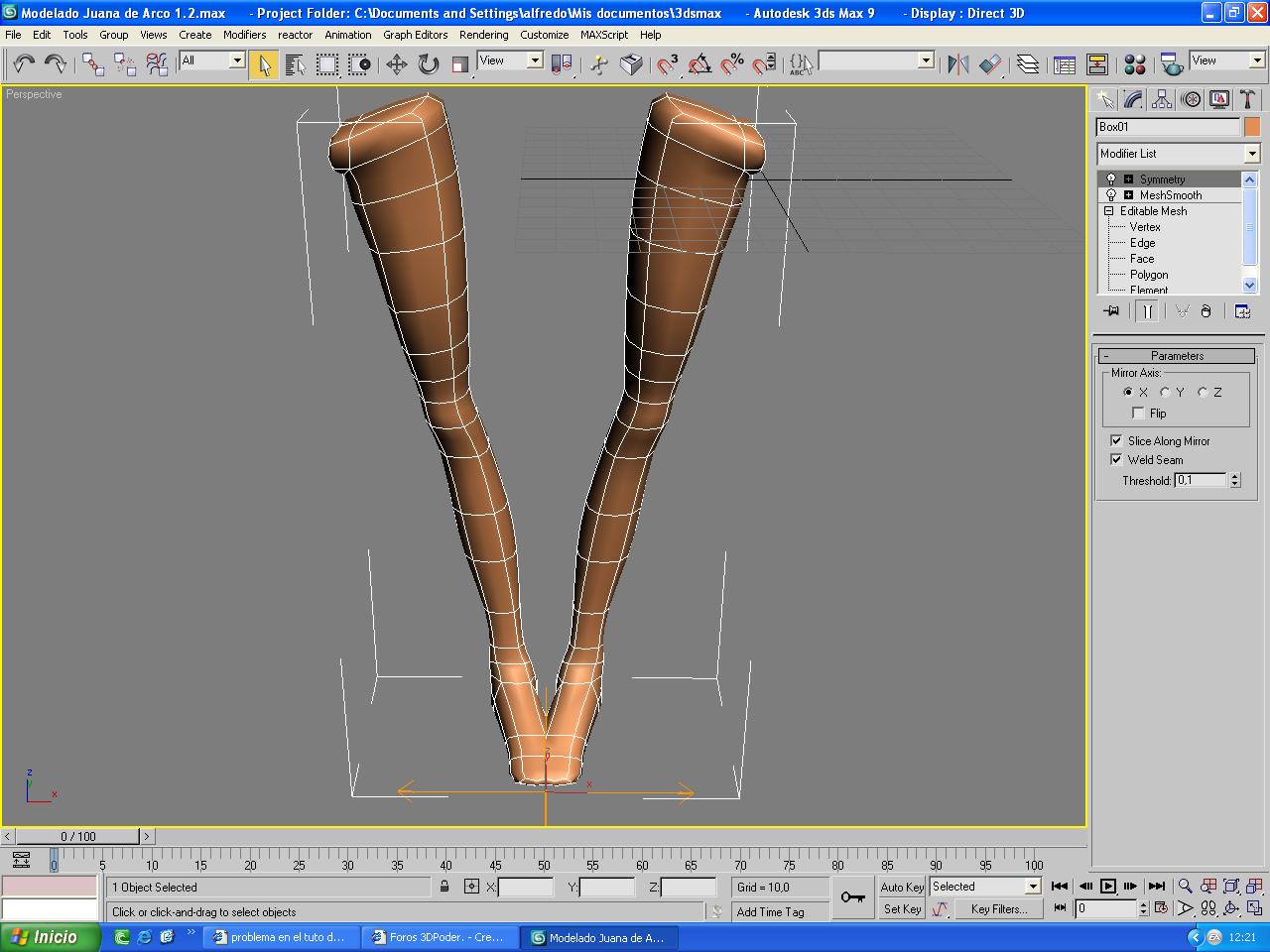
Task: Collapse the Editable Mesh tree
Action: pyautogui.click(x=1109, y=211)
